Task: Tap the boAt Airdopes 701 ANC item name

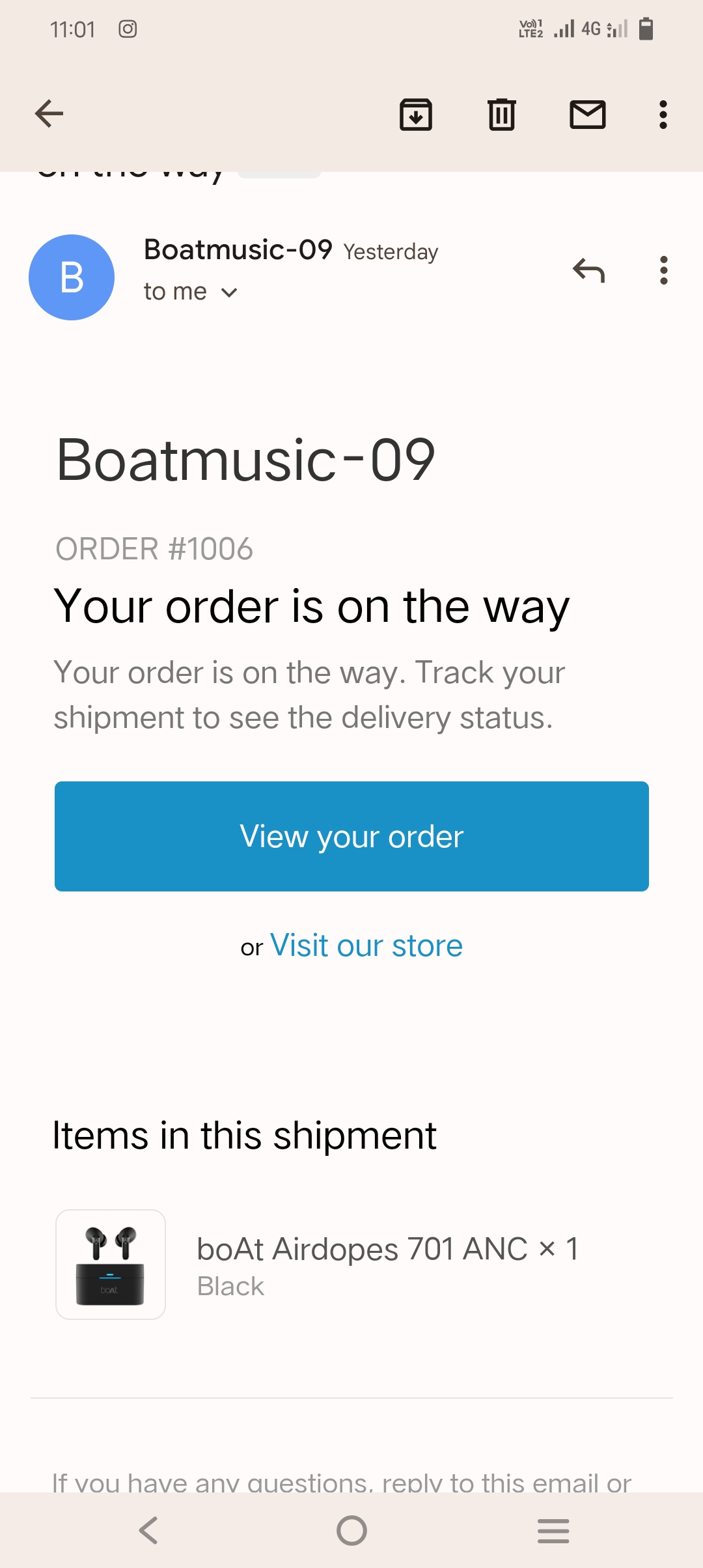Action: 362,1249
